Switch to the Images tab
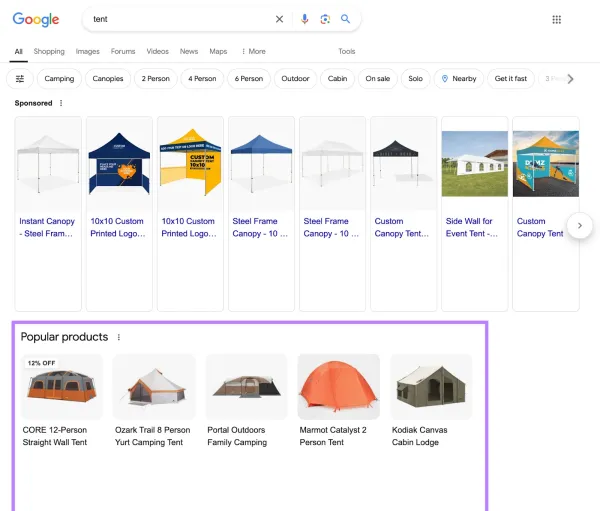Image resolution: width=600 pixels, height=511 pixels. click(88, 51)
